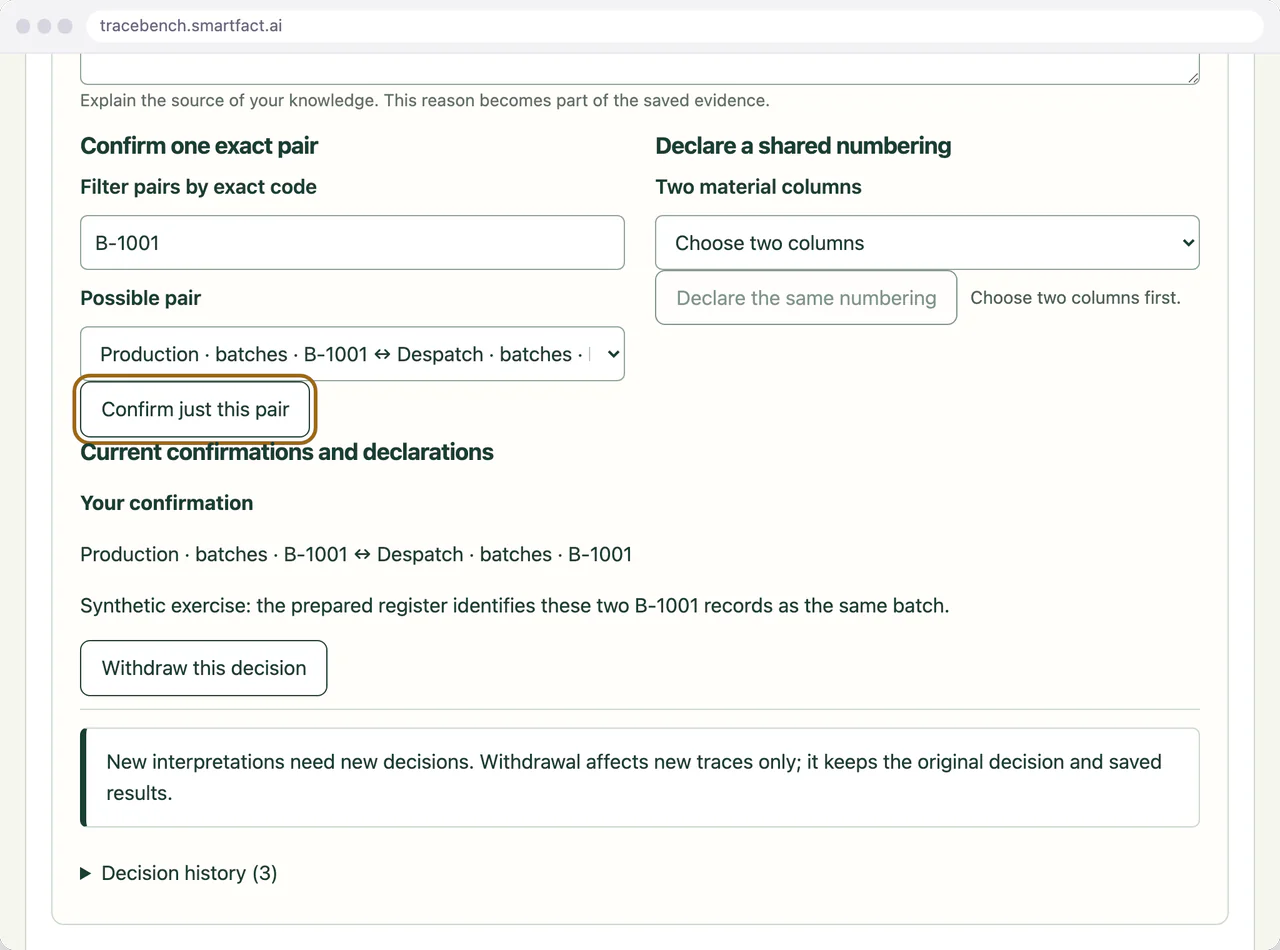Click the Declare the same numbering button
Screen dimensions: 1280x950
click(x=806, y=298)
